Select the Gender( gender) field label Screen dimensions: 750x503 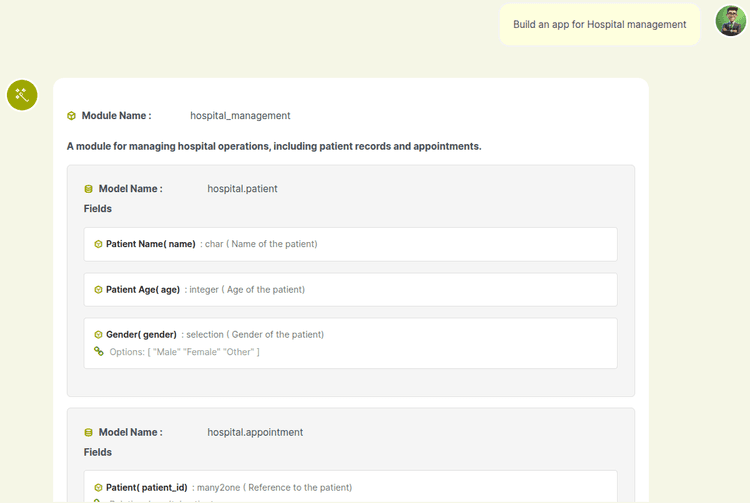[x=141, y=335]
